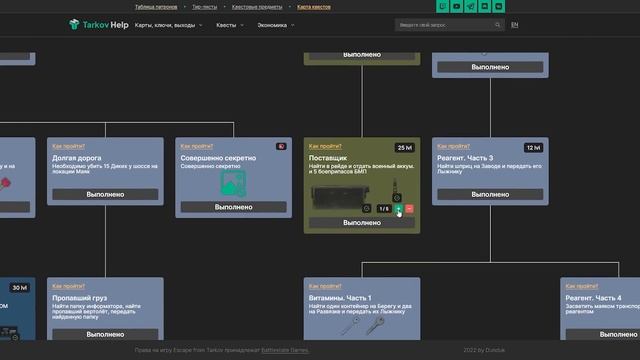Open the Квестовые предметы top link
640x360 pixels.
tap(257, 7)
